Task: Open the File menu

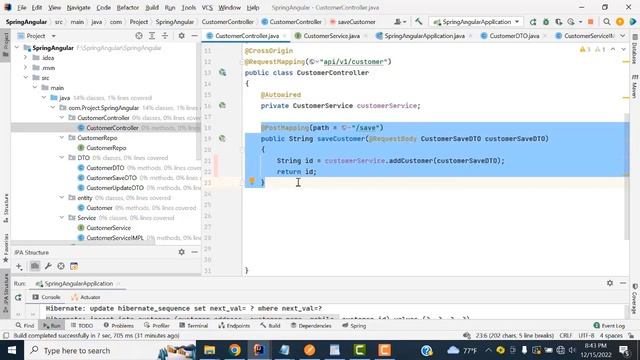Action: pos(21,7)
